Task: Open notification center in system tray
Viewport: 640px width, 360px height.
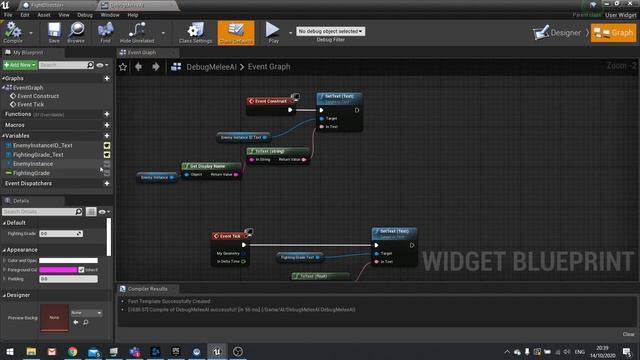Action: coord(627,351)
